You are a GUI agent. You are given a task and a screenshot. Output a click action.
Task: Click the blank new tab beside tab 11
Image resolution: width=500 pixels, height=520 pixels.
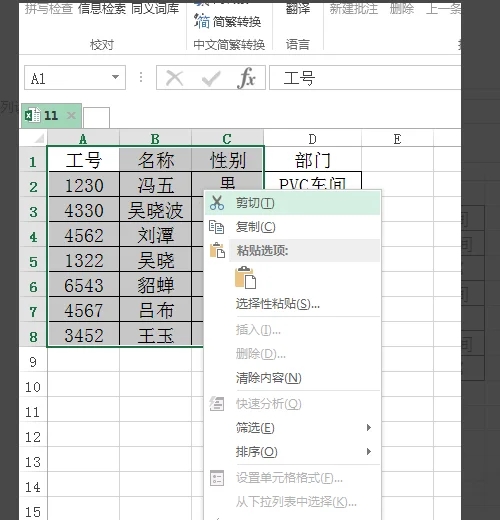96,117
